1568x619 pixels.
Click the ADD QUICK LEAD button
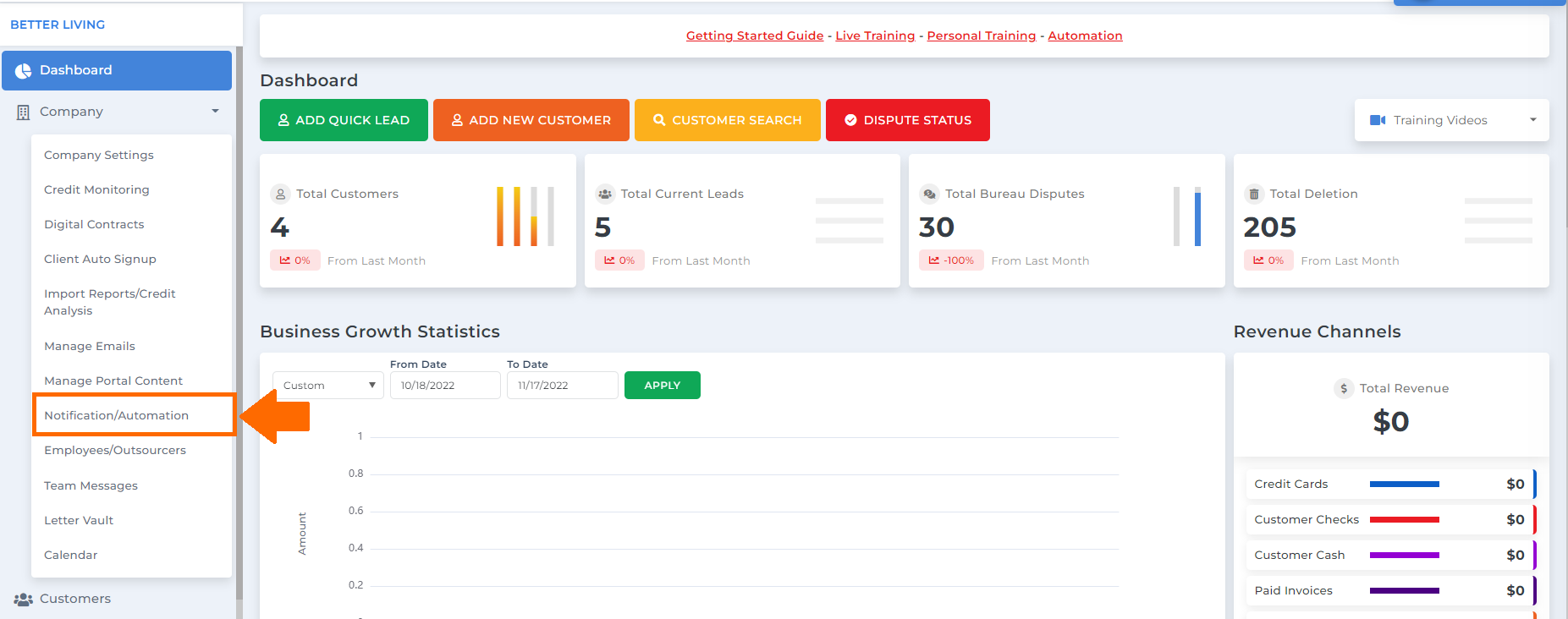click(x=344, y=120)
